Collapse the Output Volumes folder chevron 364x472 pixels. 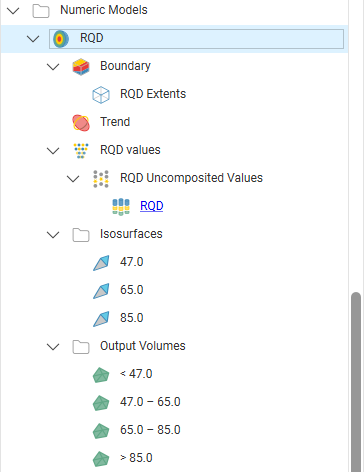[53, 347]
